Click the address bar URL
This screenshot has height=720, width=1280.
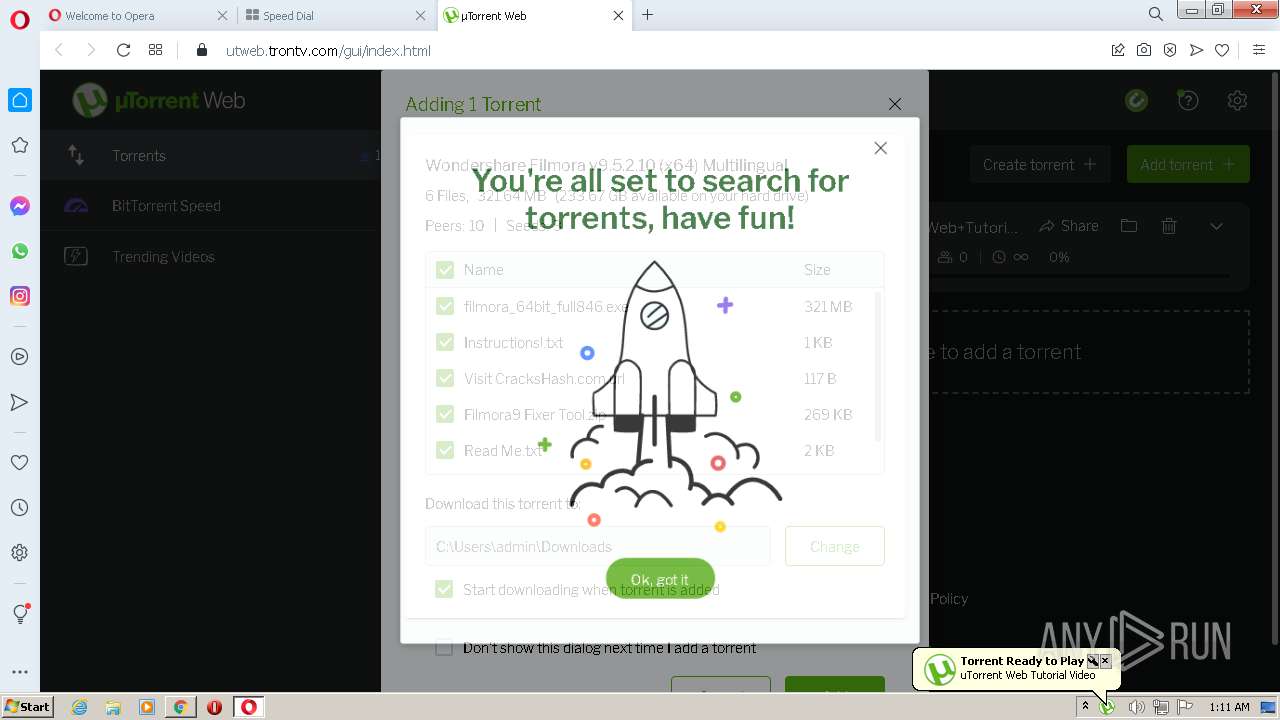(328, 51)
